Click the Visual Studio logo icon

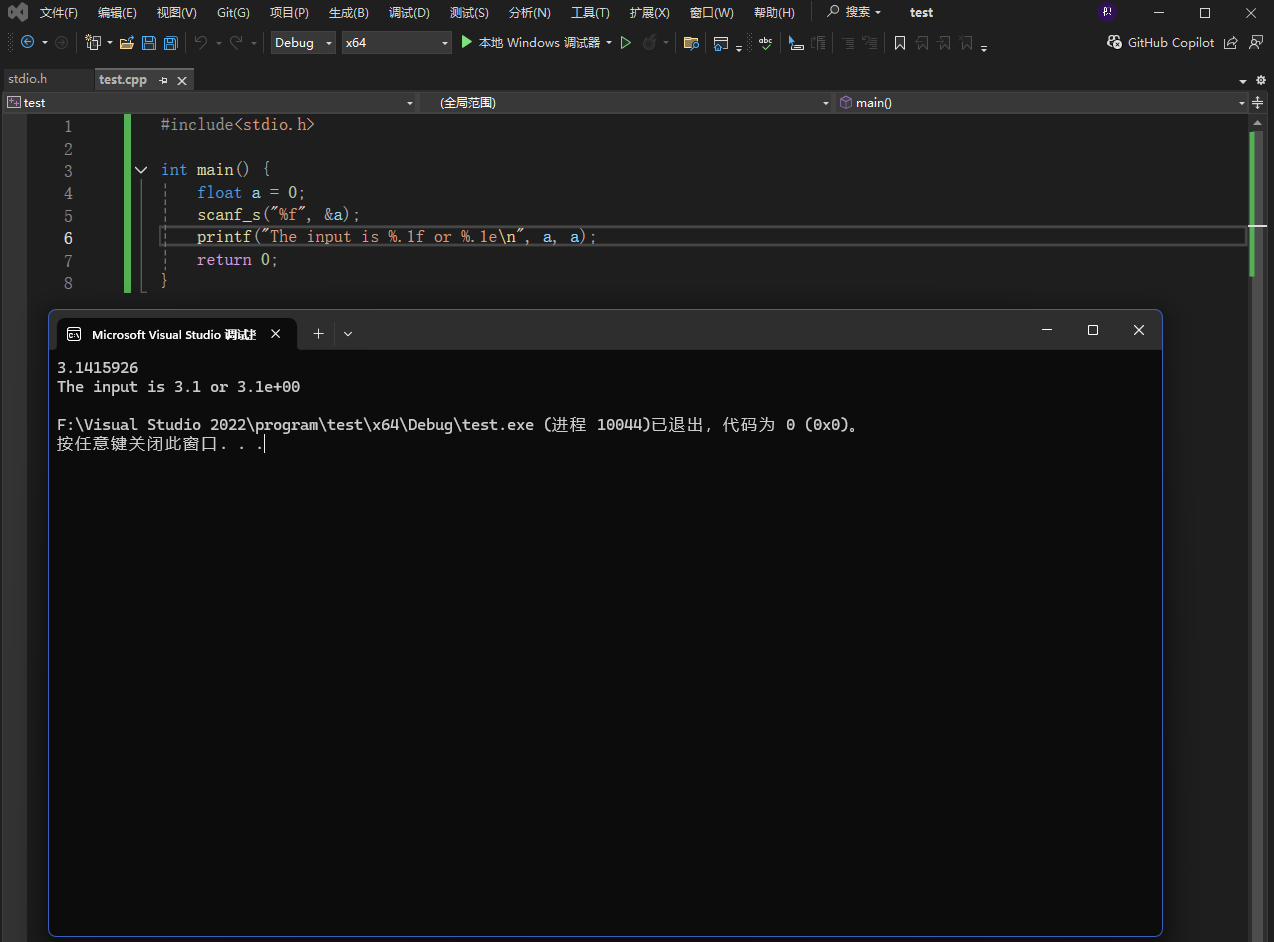pyautogui.click(x=18, y=12)
